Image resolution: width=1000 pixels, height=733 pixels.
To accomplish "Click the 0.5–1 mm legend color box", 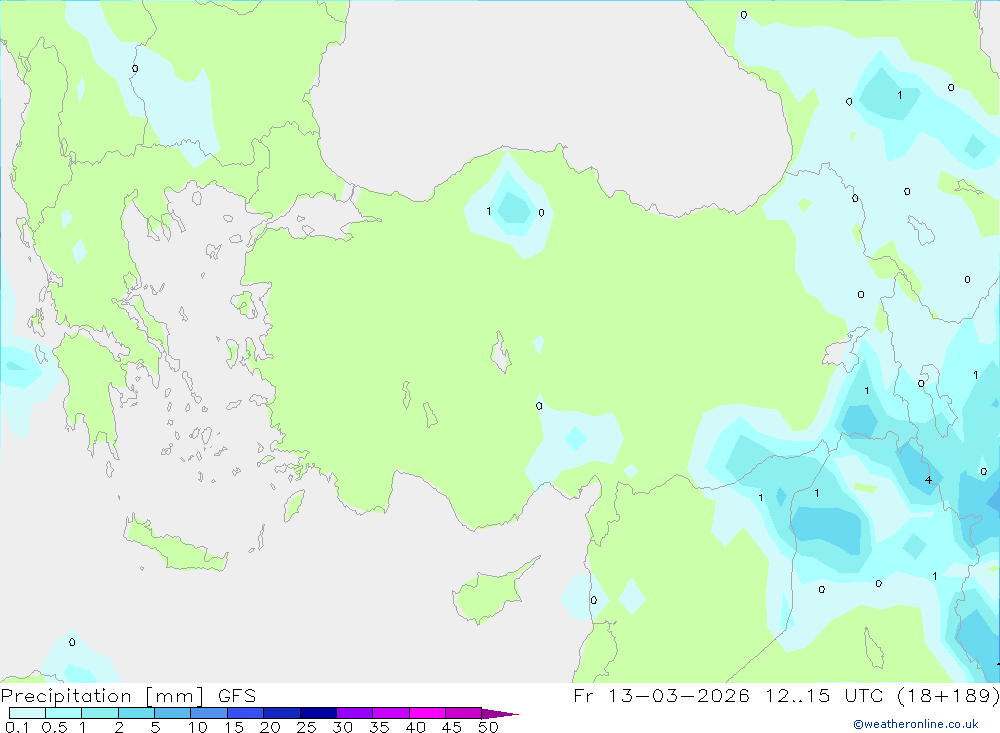I will point(63,713).
